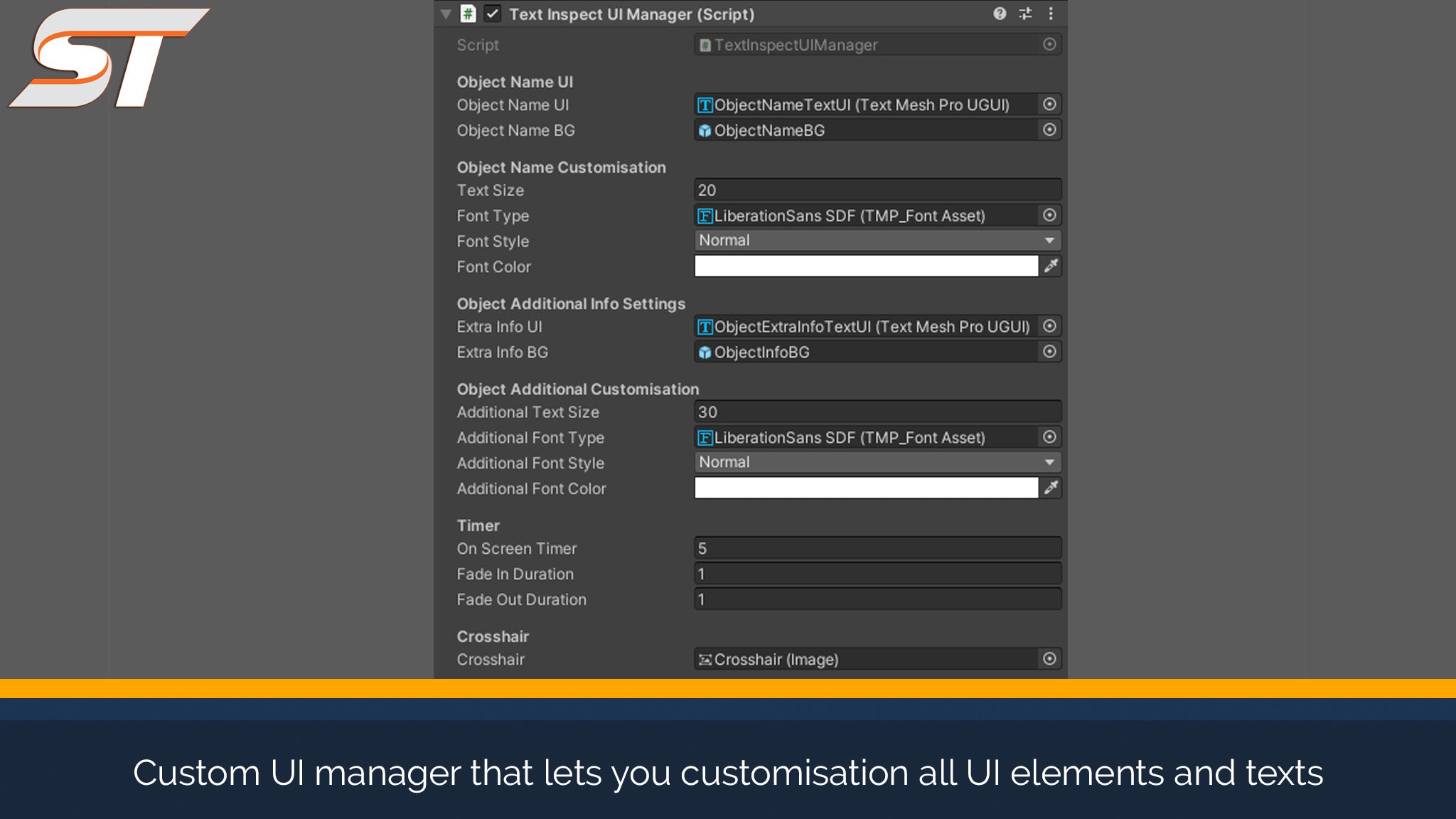This screenshot has width=1456, height=819.
Task: Select the Font Color eyedropper tool
Action: (1051, 267)
